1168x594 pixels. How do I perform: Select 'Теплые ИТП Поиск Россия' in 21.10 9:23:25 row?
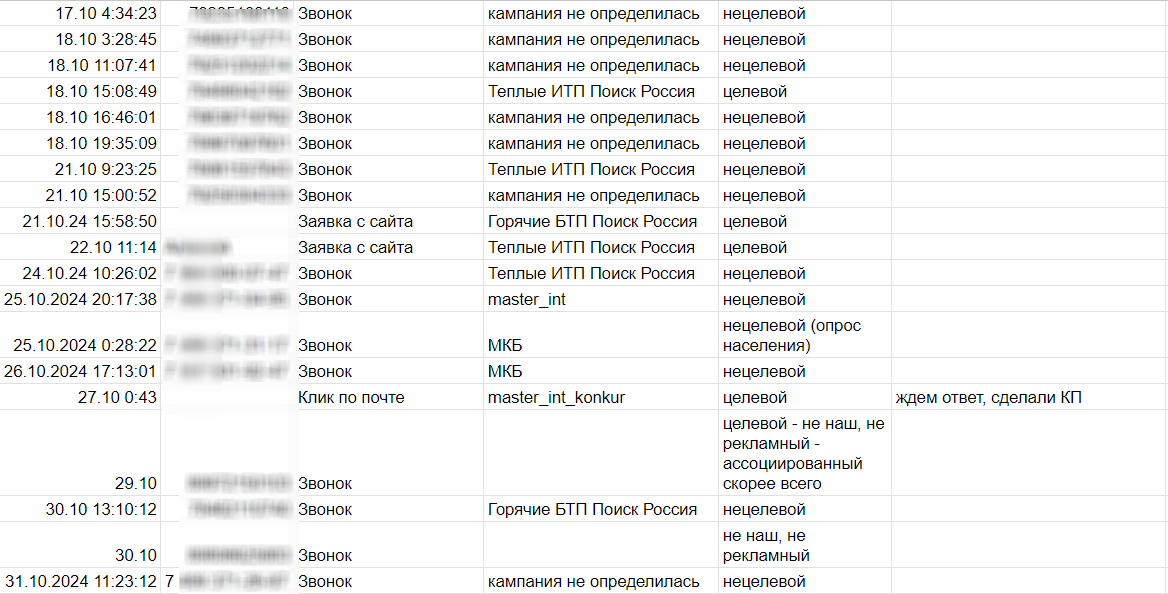click(591, 170)
